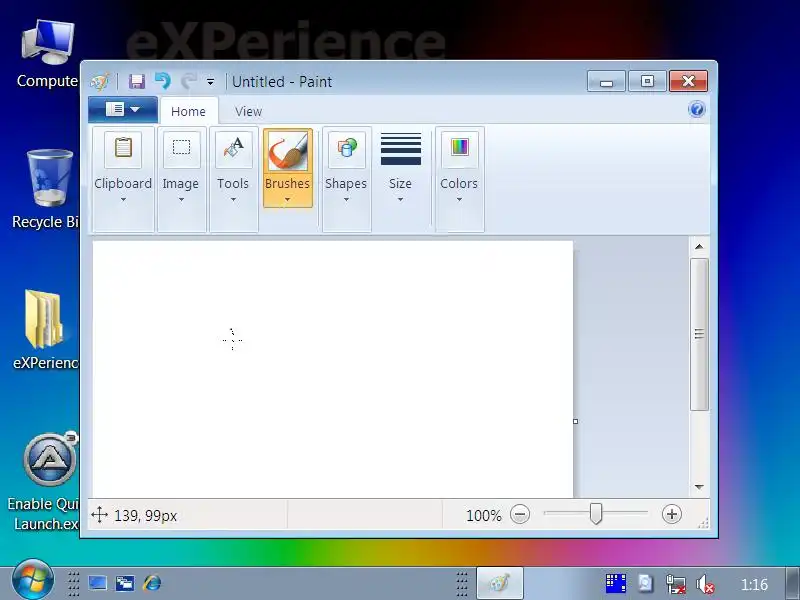Click the taskbar clock showing 1:16

754,584
